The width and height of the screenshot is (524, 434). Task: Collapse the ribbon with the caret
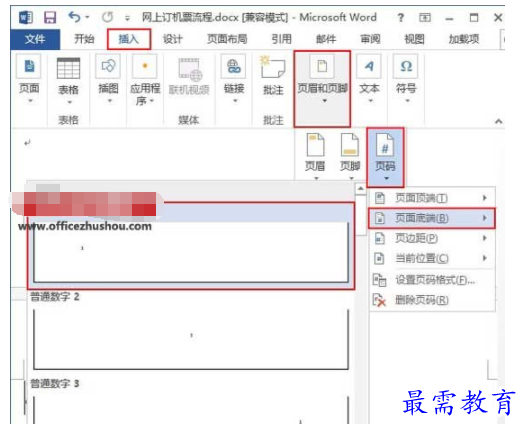tap(498, 121)
